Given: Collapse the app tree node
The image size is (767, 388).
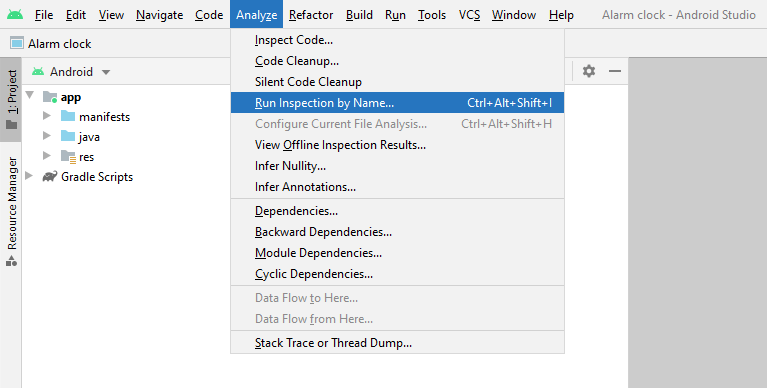Looking at the screenshot, I should click(30, 95).
